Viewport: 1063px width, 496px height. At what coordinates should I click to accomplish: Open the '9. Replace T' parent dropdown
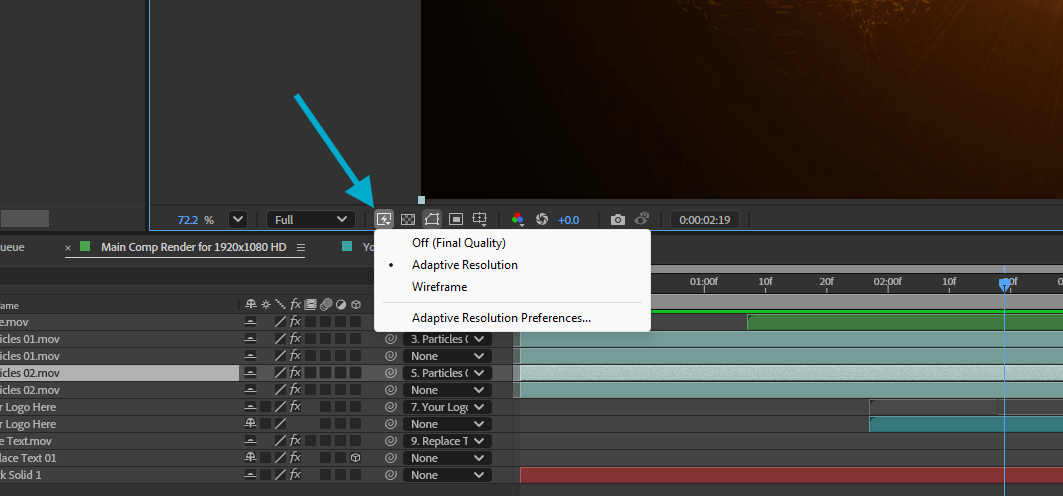click(447, 441)
